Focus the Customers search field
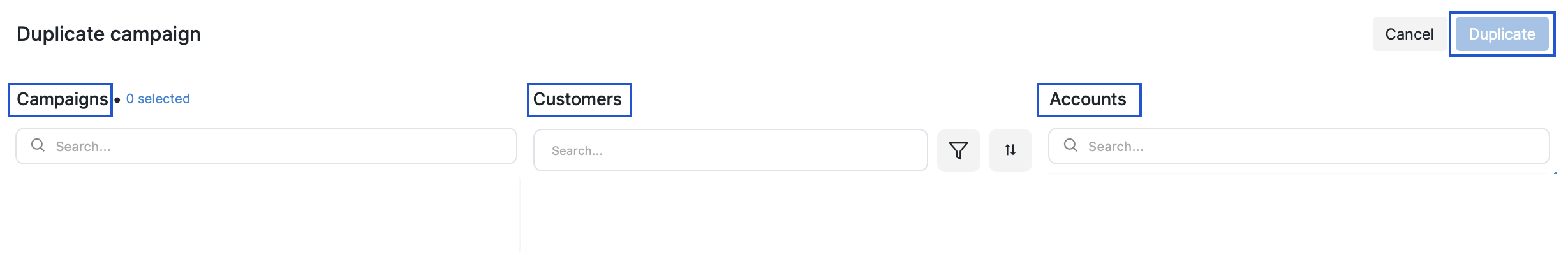 pos(730,150)
